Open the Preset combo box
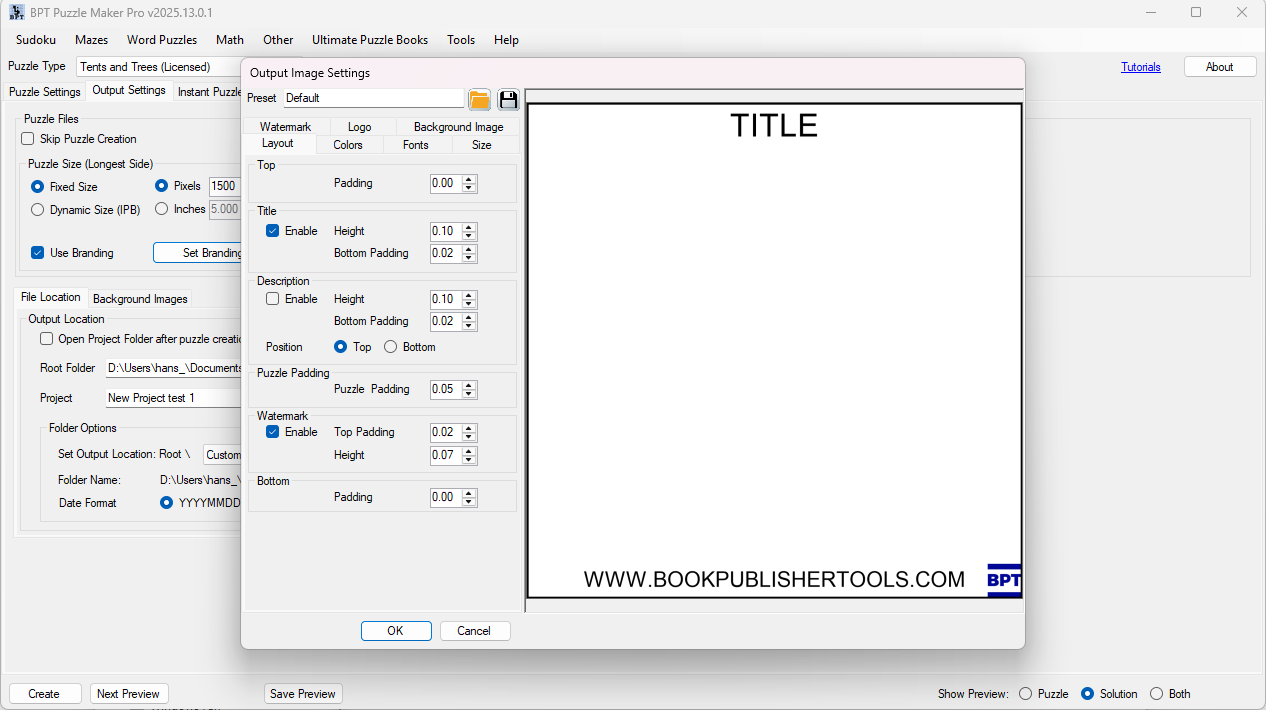The width and height of the screenshot is (1266, 712). tap(374, 98)
